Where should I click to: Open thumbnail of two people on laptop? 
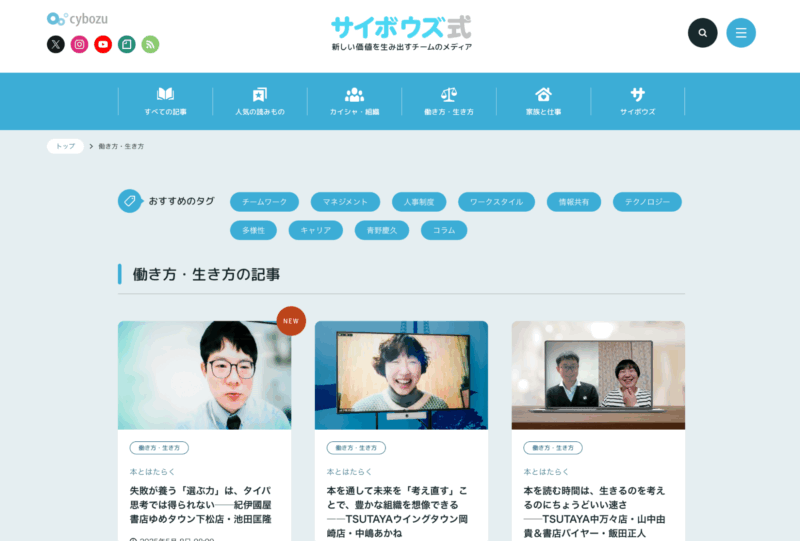point(598,375)
